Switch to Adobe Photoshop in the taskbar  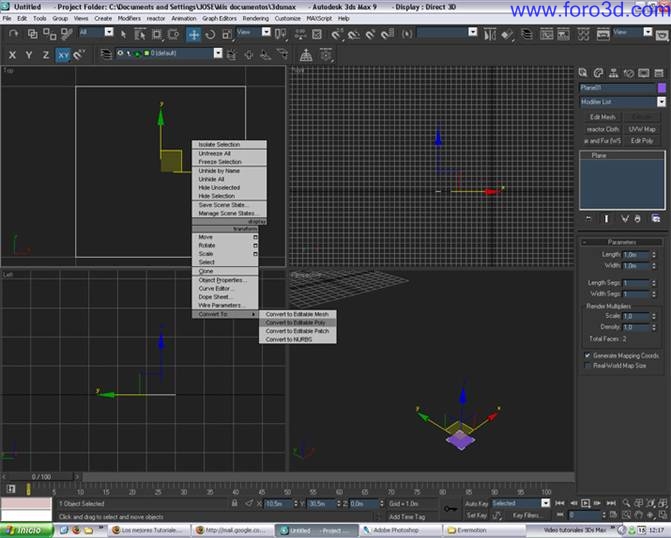click(x=399, y=530)
